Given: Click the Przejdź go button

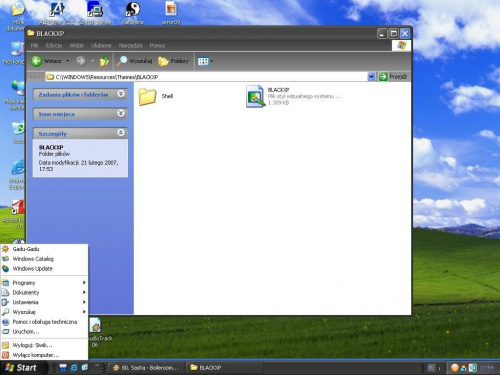Looking at the screenshot, I should point(394,77).
